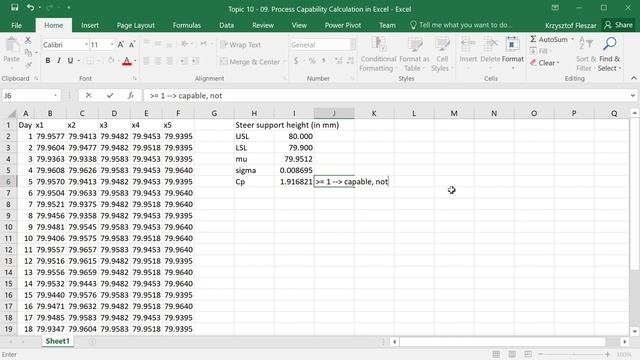Screen dimensions: 640x360
Task: Switch to the Page Layout tab
Action: (x=136, y=25)
